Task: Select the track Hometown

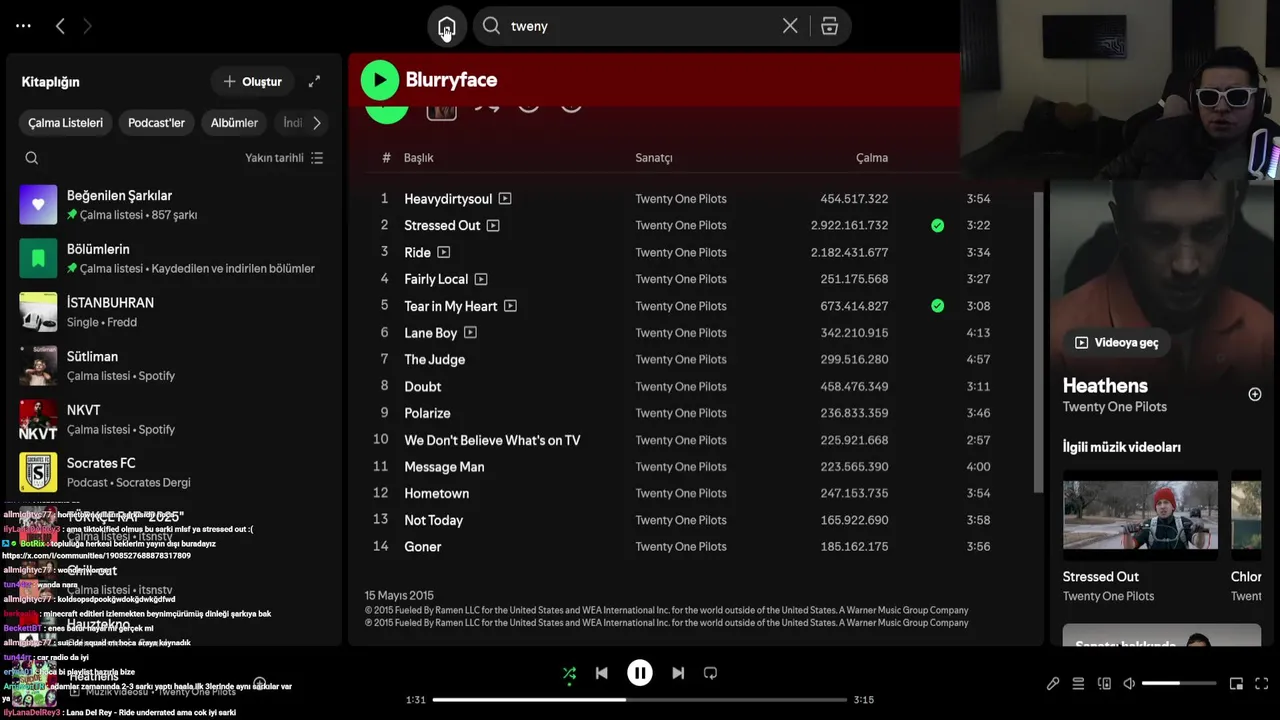Action: coord(436,494)
